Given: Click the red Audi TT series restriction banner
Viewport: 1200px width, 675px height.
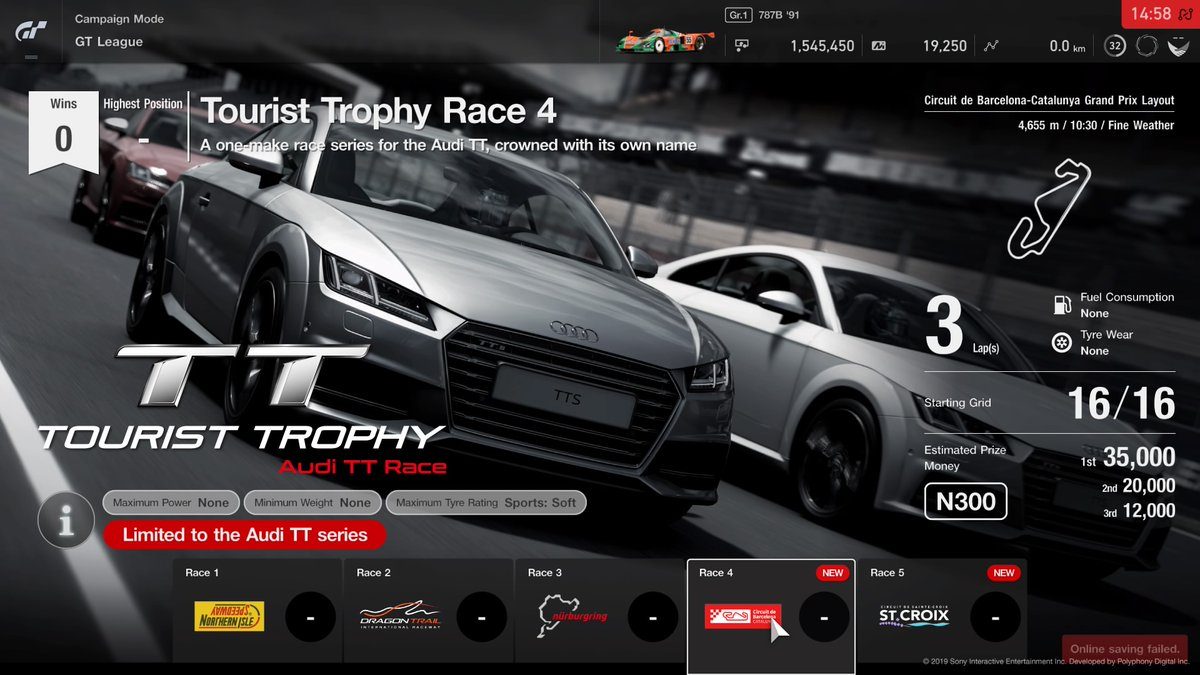Looking at the screenshot, I should (245, 535).
